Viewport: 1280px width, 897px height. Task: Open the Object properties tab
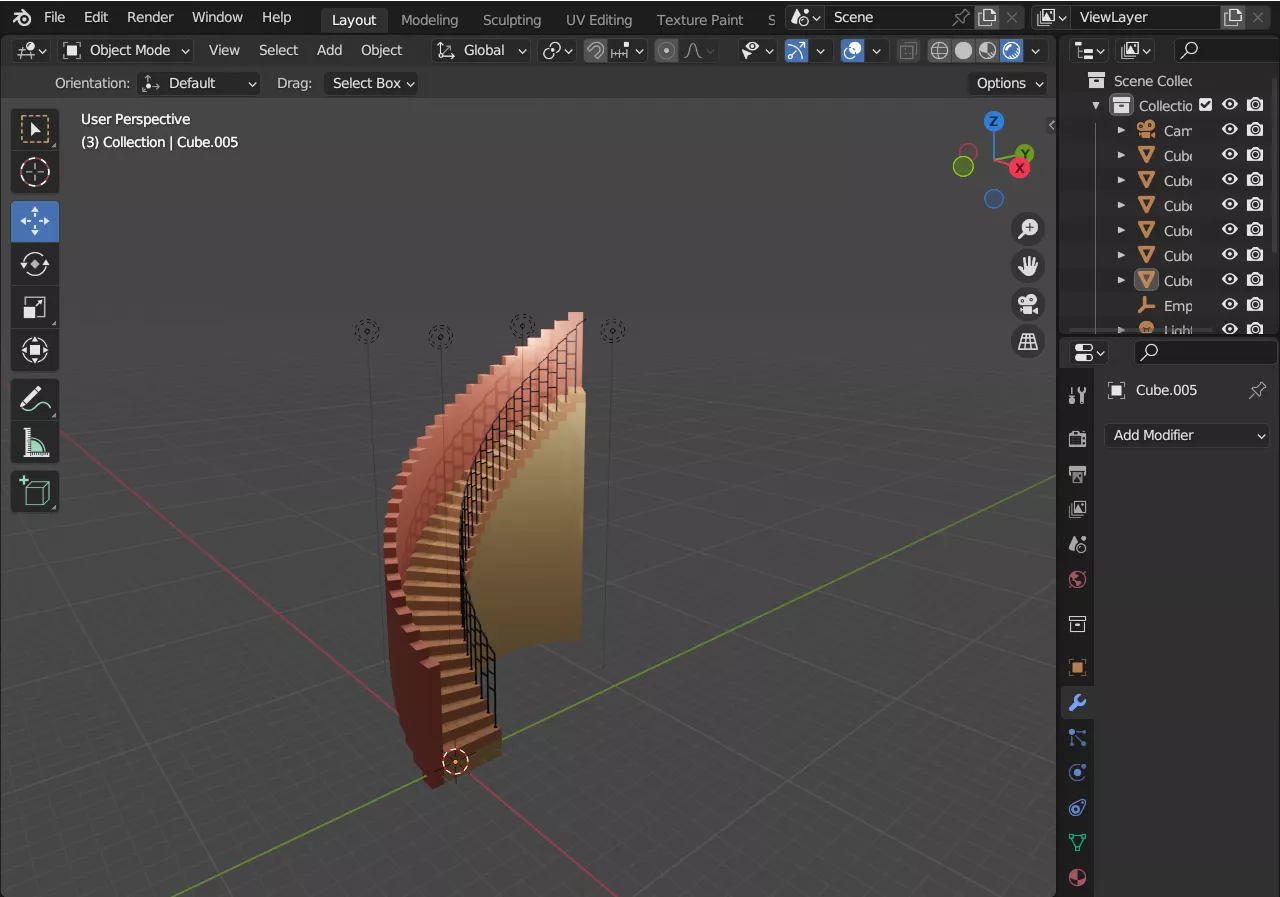pyautogui.click(x=1077, y=667)
